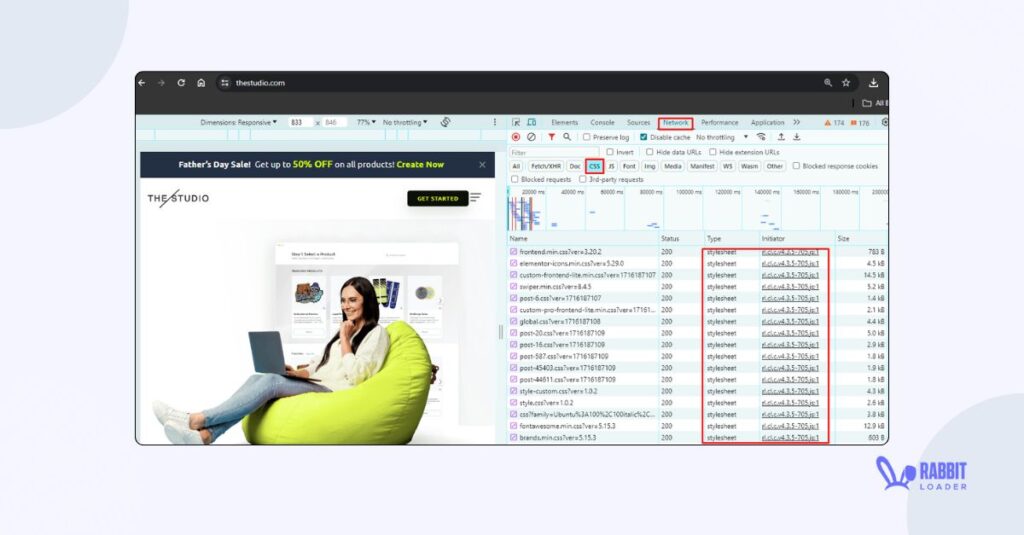Screen dimensions: 1024x535
Task: Click the thestudio.com address bar
Action: coord(522,83)
